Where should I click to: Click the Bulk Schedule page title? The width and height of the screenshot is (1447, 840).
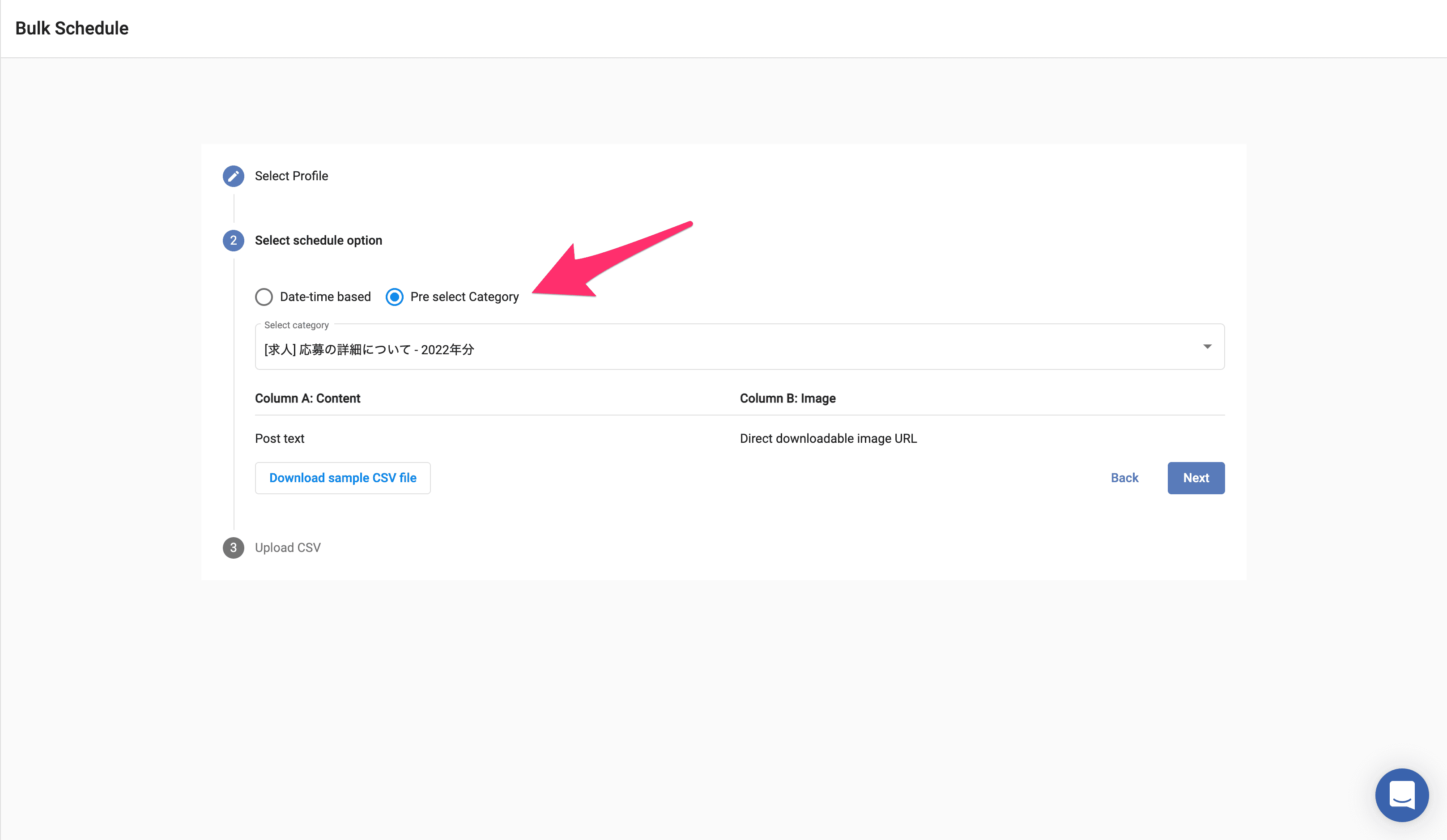pyautogui.click(x=72, y=28)
